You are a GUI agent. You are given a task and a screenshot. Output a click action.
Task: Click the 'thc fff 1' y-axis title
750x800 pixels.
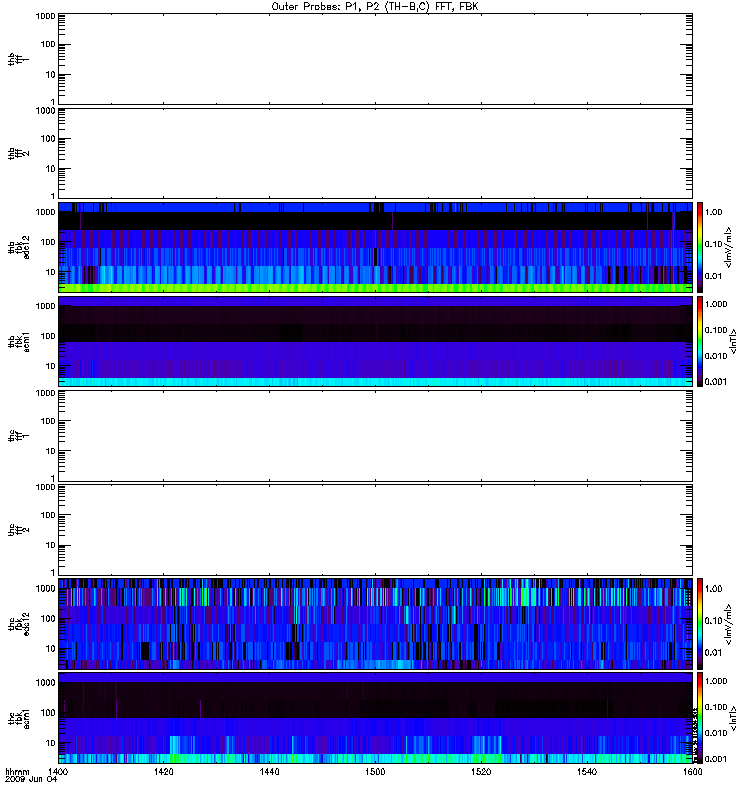click(18, 436)
